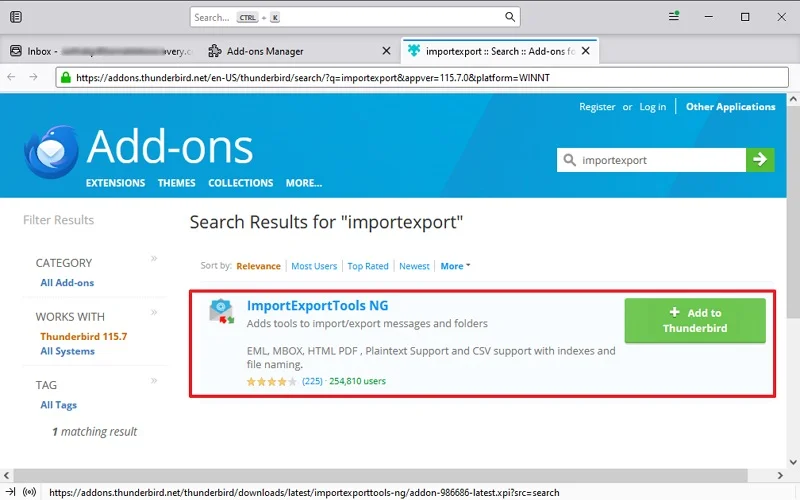The height and width of the screenshot is (500, 800).
Task: Close the Add-ons Manager tab
Action: pos(386,51)
